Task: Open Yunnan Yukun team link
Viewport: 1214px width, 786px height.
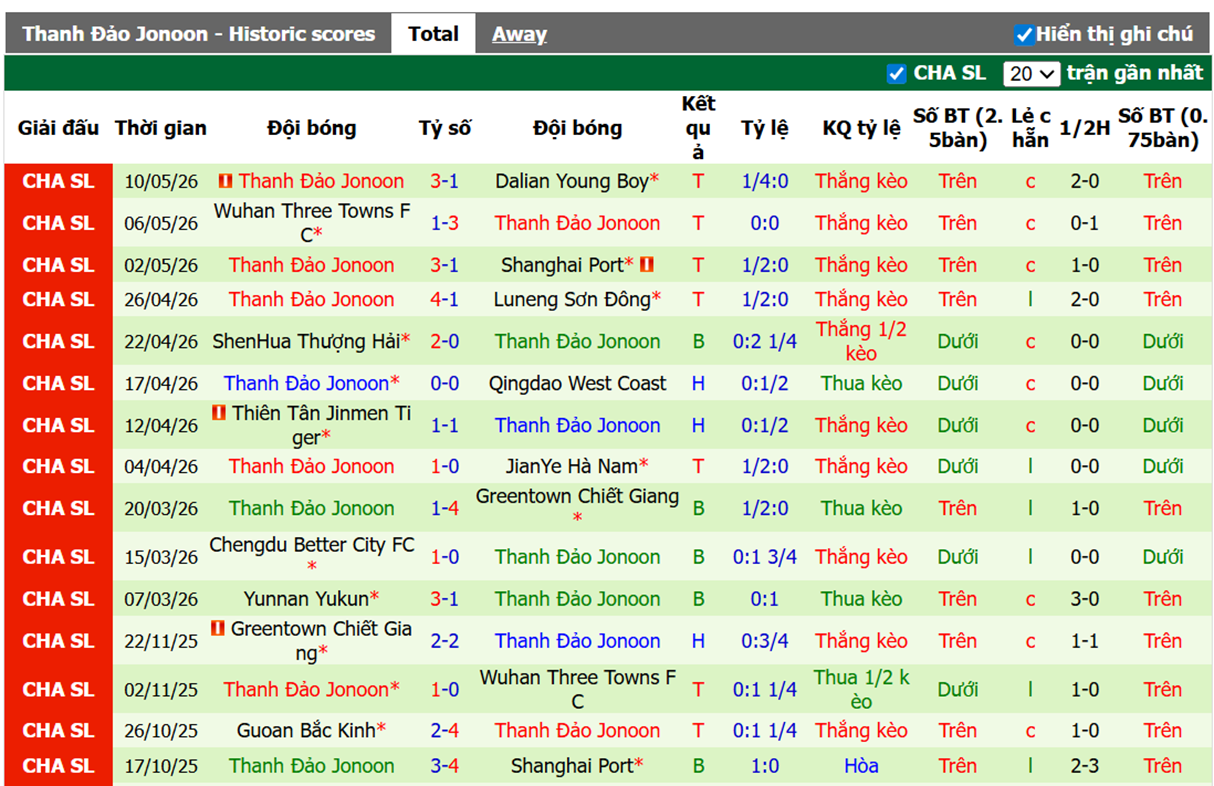Action: 306,599
